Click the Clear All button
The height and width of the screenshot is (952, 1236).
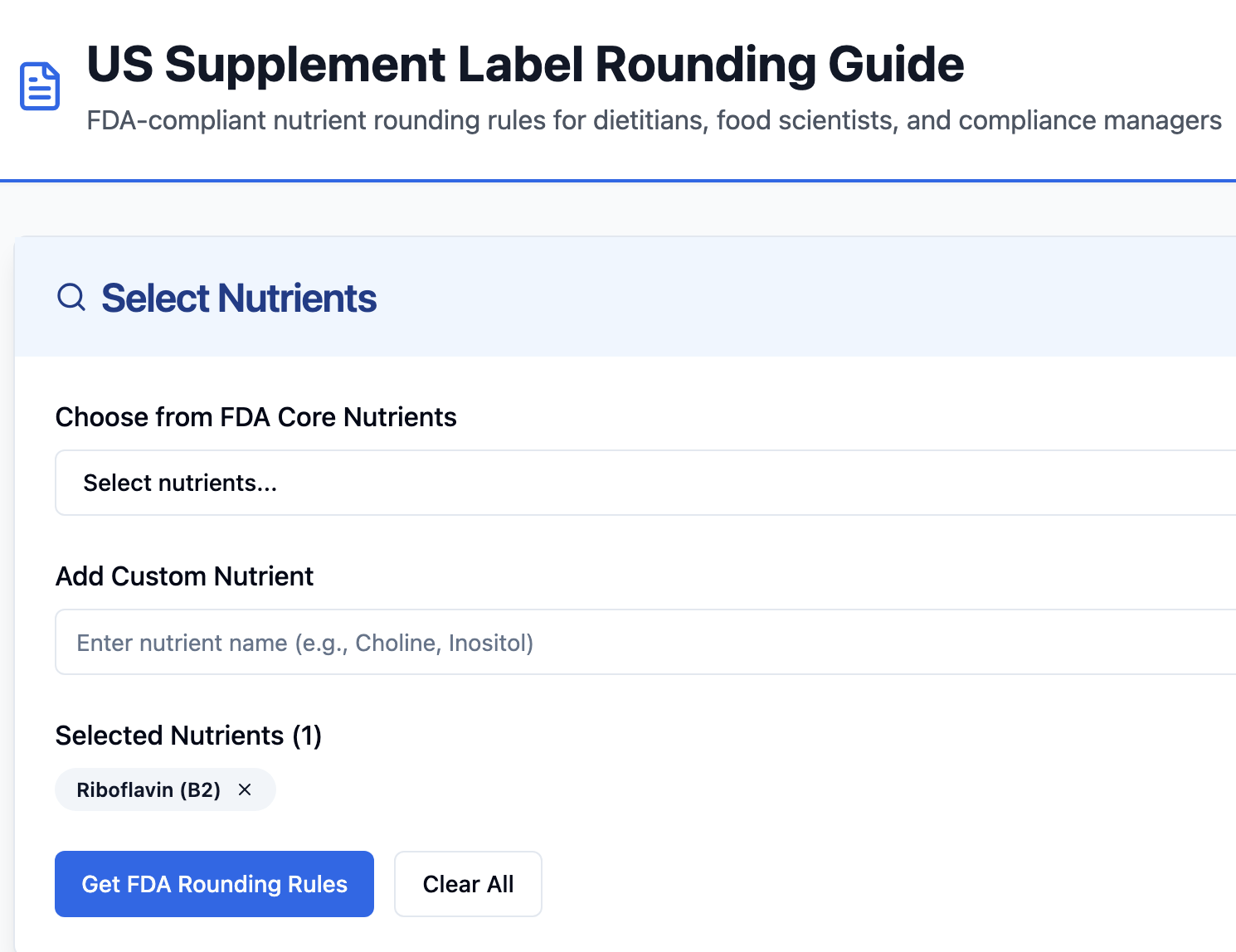click(x=468, y=884)
